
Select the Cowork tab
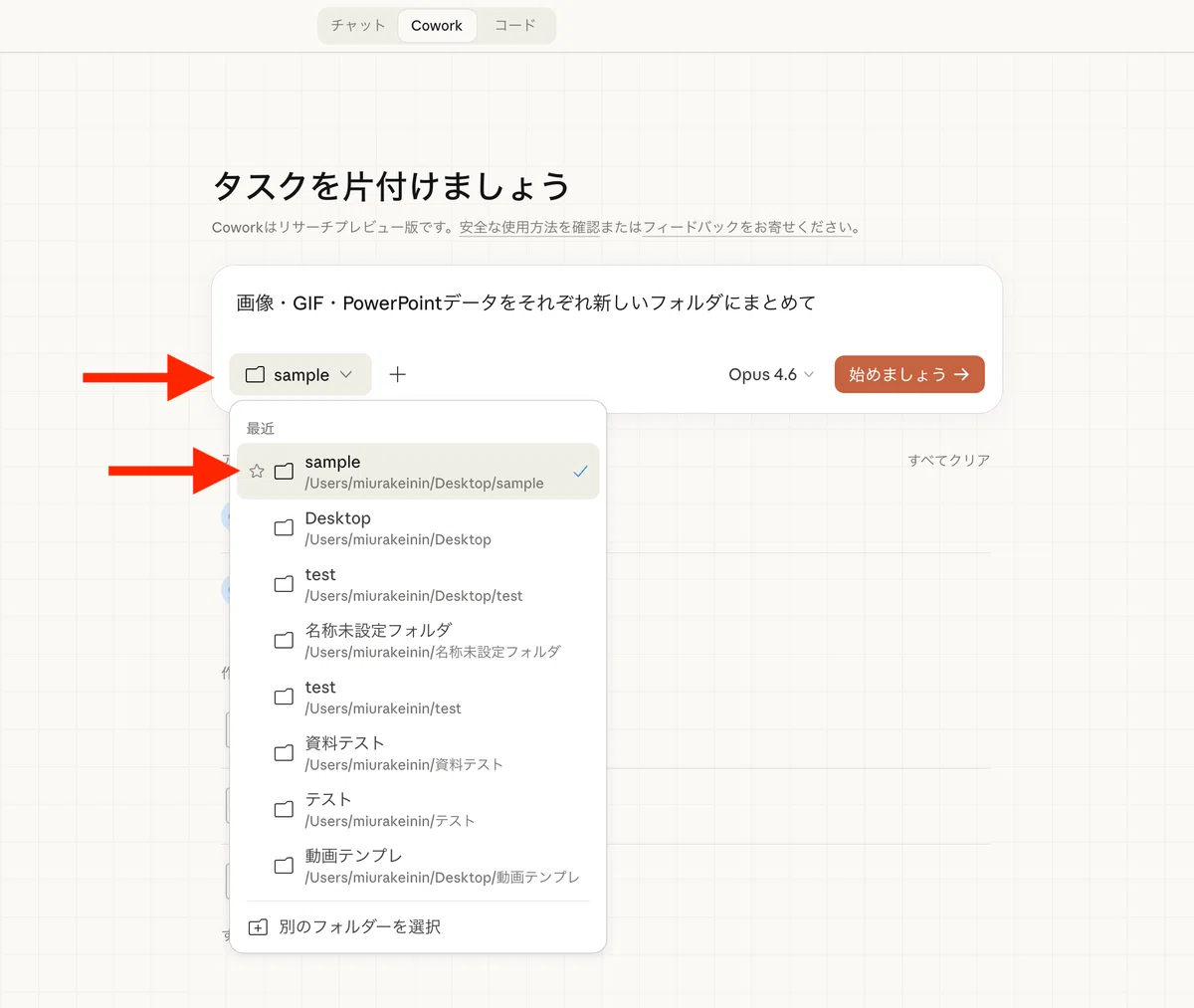click(437, 26)
